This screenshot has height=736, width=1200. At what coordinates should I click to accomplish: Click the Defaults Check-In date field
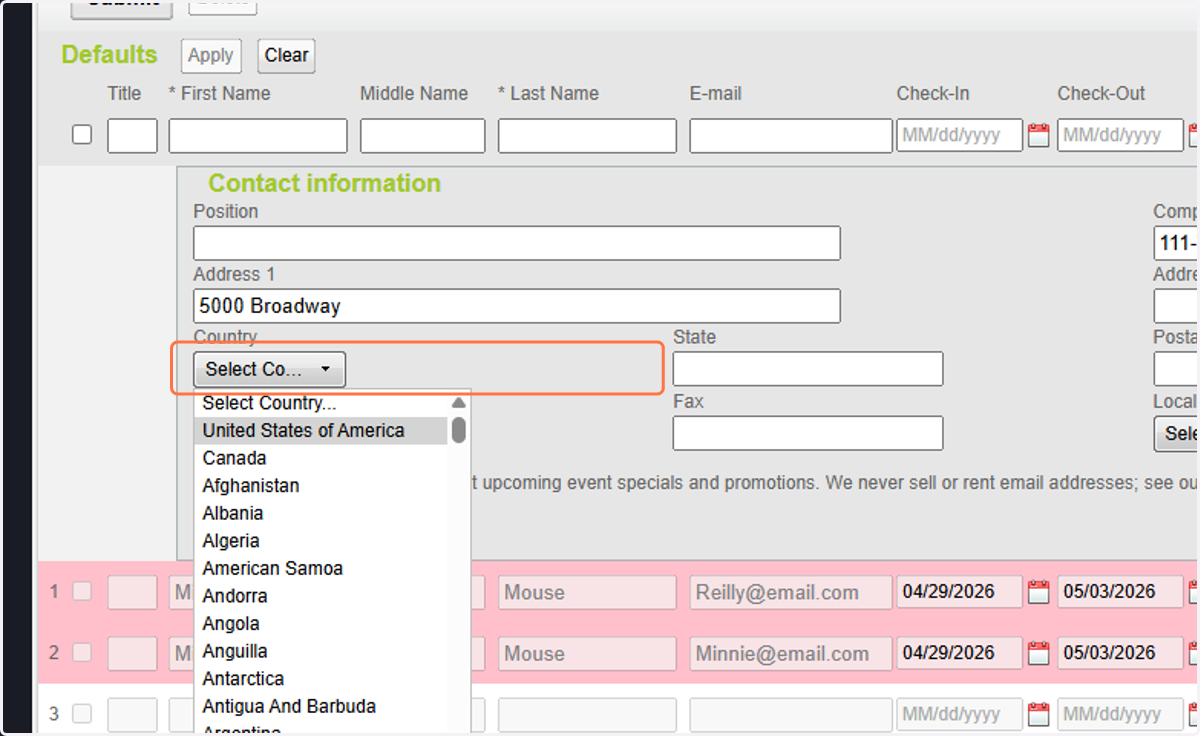click(x=960, y=136)
